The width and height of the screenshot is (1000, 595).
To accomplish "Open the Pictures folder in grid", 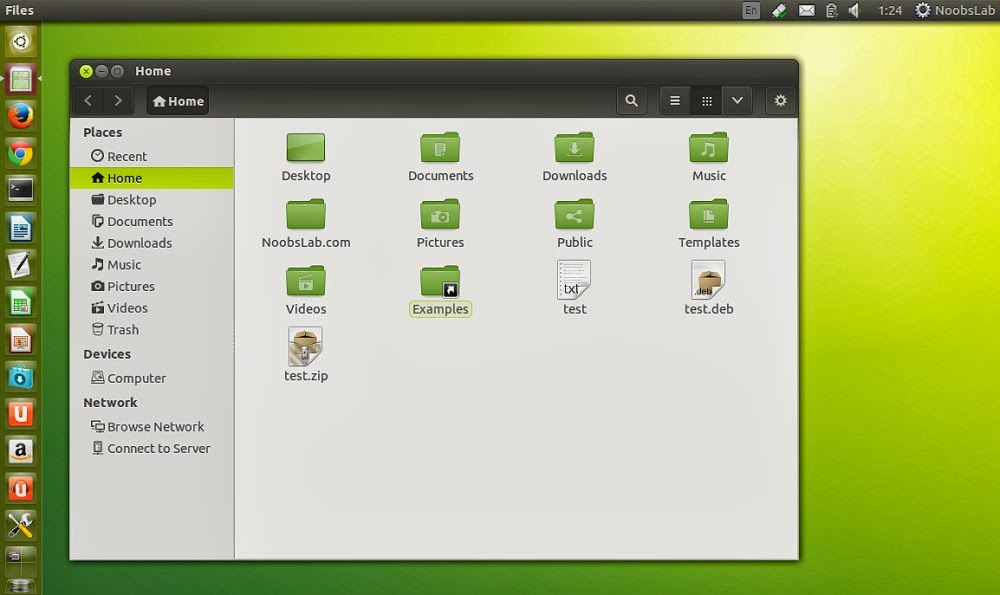I will point(440,214).
